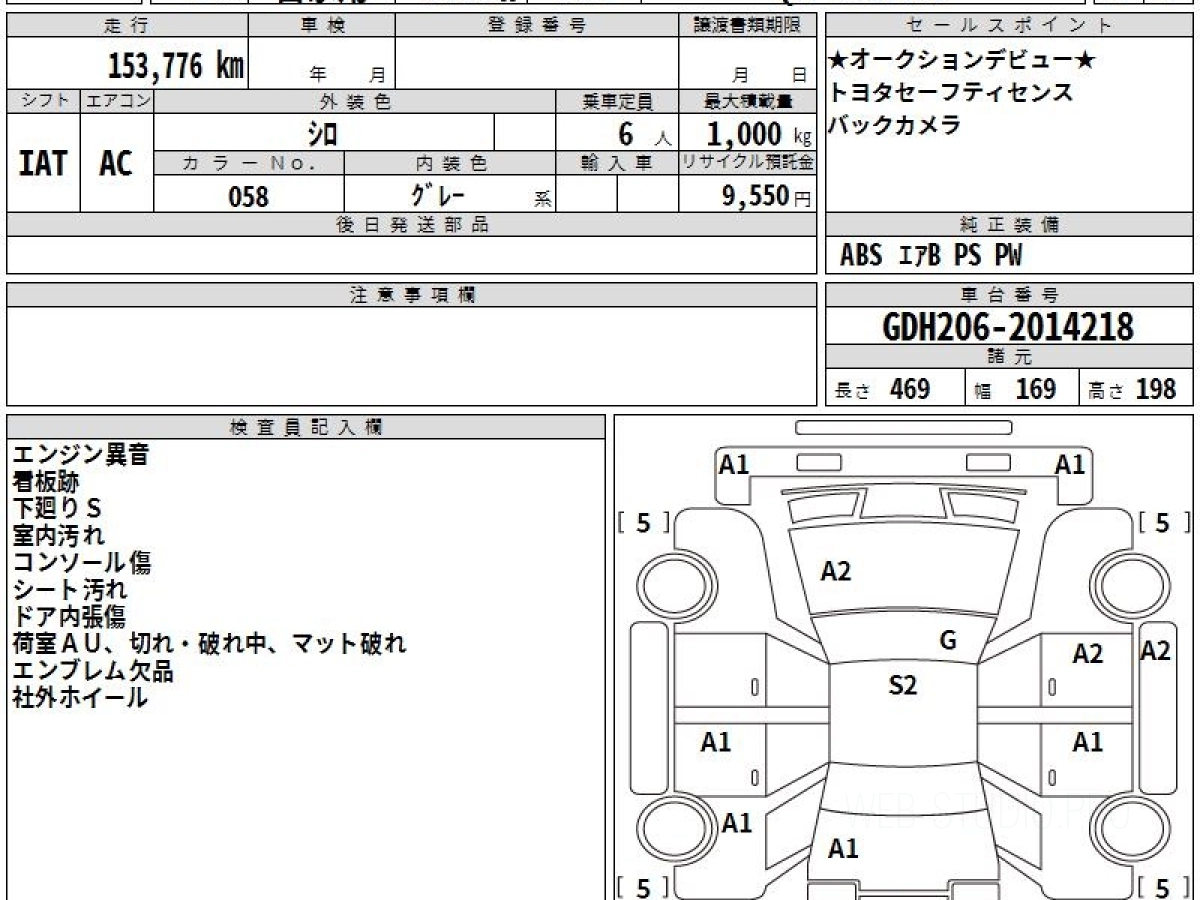Click the G mark on the windshield

tap(948, 640)
